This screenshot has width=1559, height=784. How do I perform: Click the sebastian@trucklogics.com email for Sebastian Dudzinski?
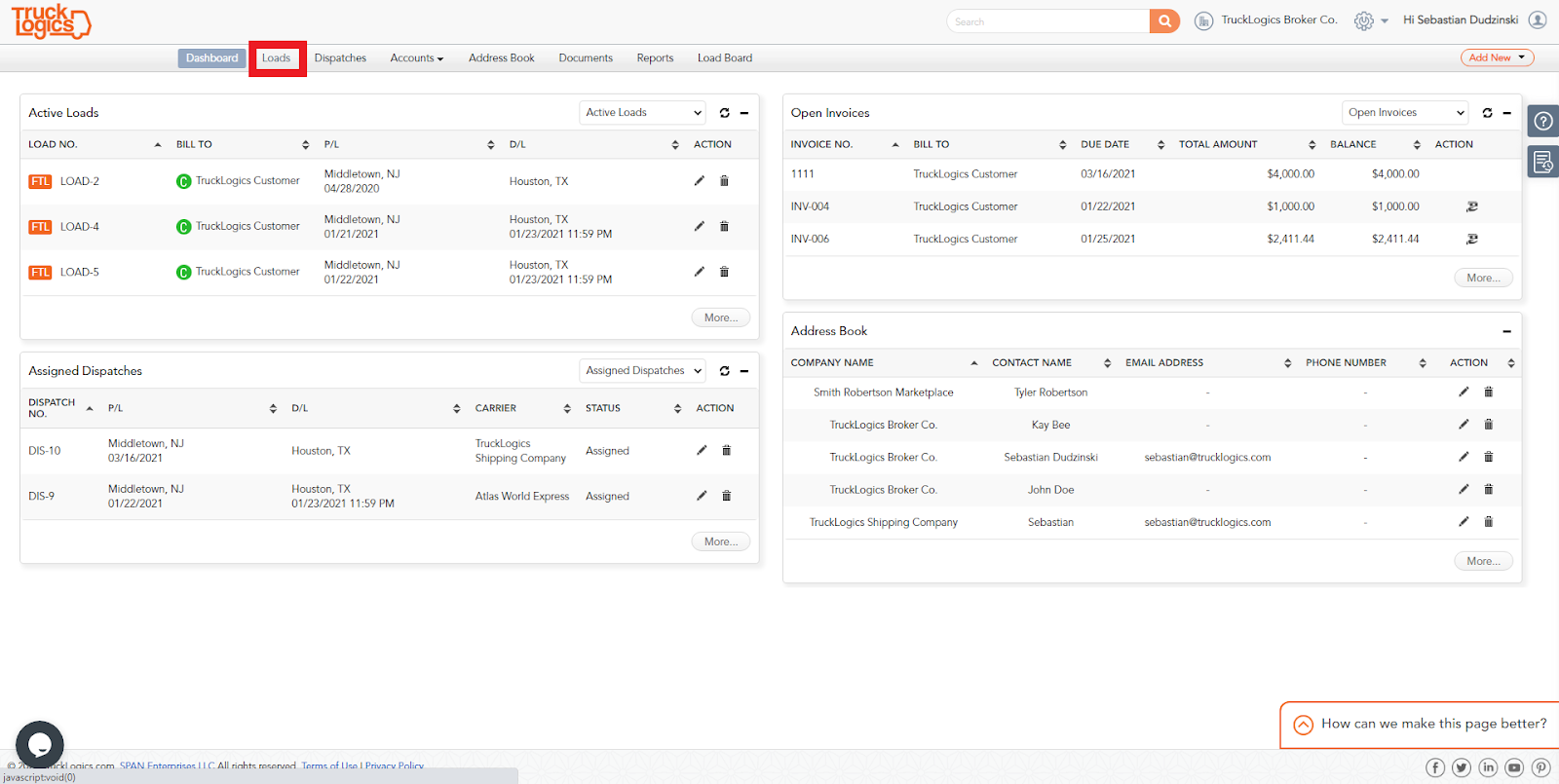coord(1207,457)
